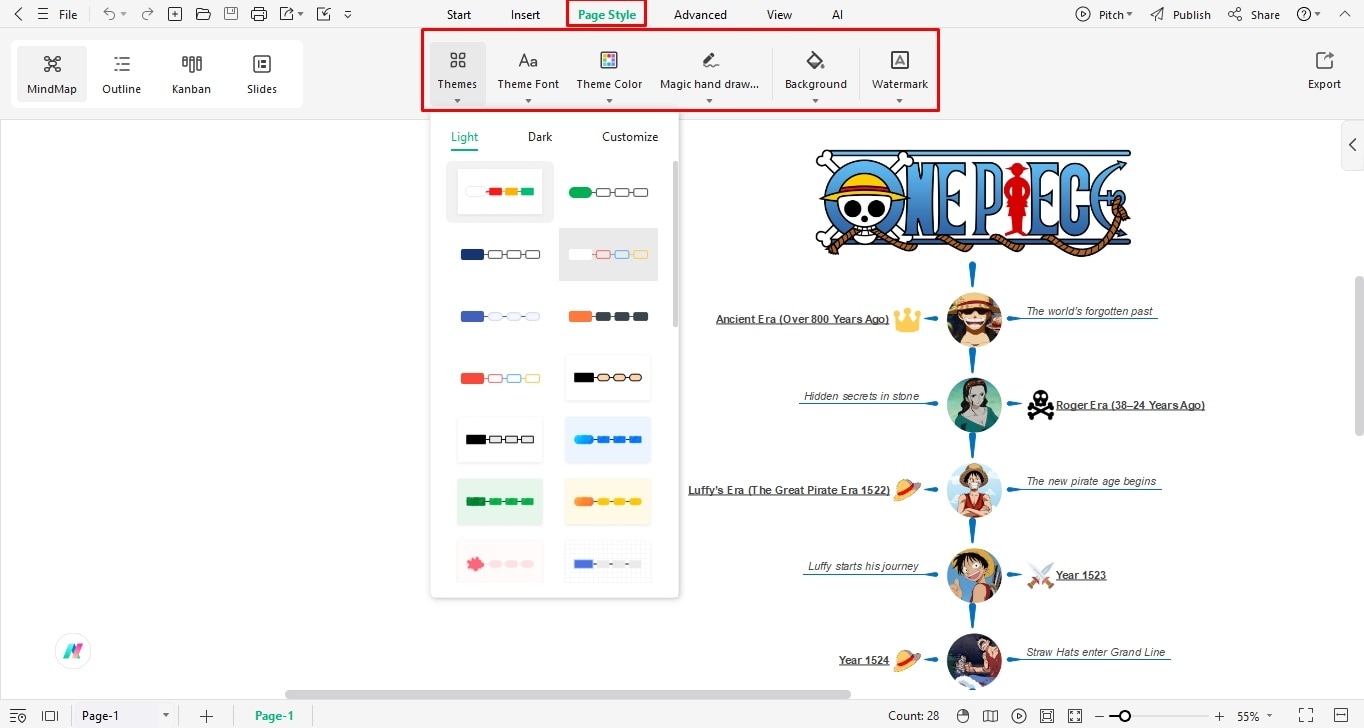Image resolution: width=1364 pixels, height=728 pixels.
Task: Select the green Page-1 tab
Action: pos(274,716)
